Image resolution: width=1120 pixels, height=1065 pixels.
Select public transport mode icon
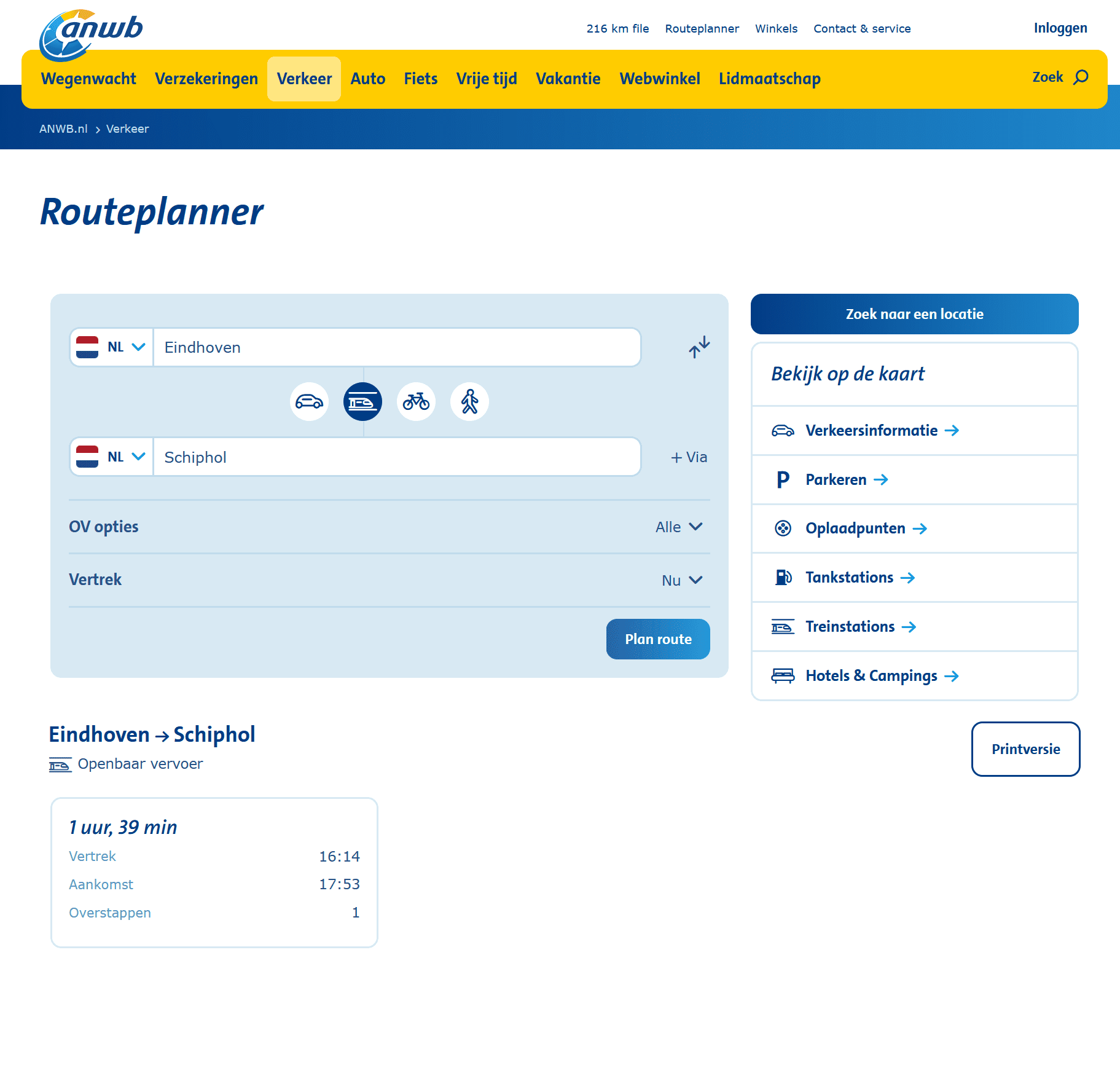(362, 402)
